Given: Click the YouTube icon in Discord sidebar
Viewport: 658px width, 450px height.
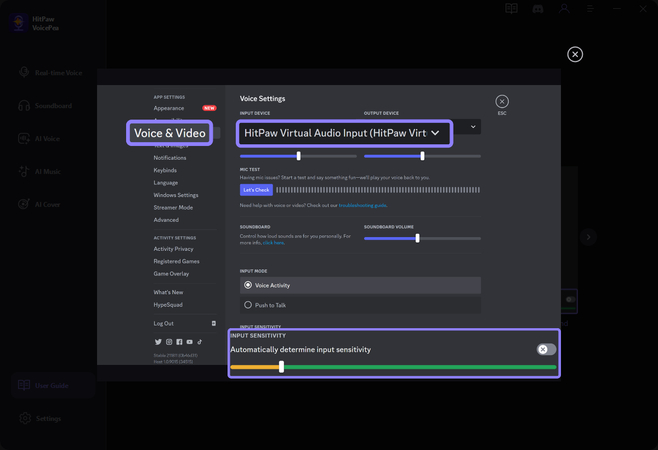Looking at the screenshot, I should tap(190, 342).
